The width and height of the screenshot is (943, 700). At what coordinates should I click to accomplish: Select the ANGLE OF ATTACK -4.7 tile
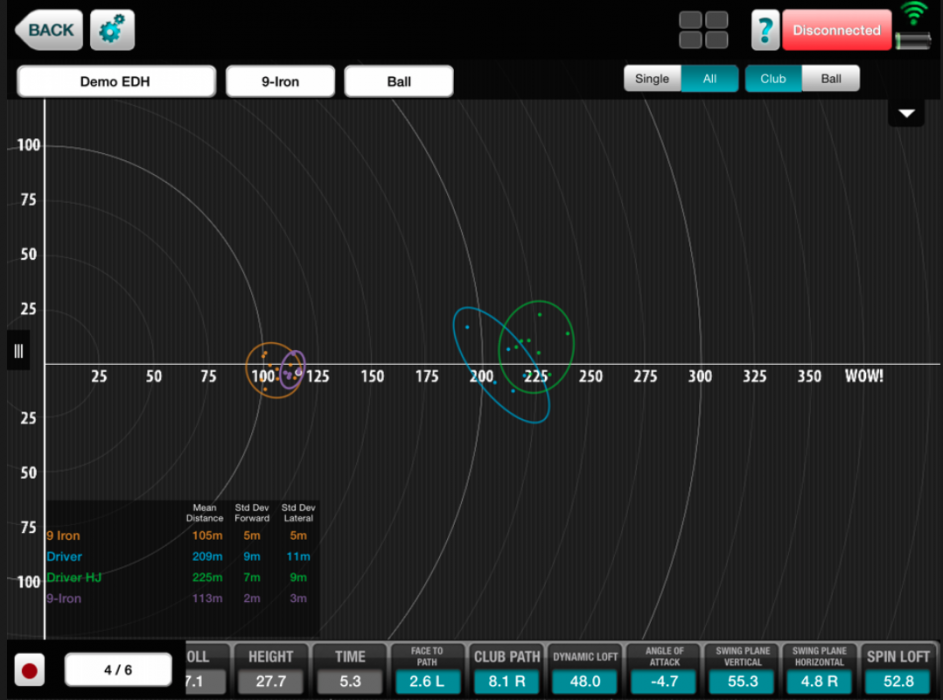664,669
